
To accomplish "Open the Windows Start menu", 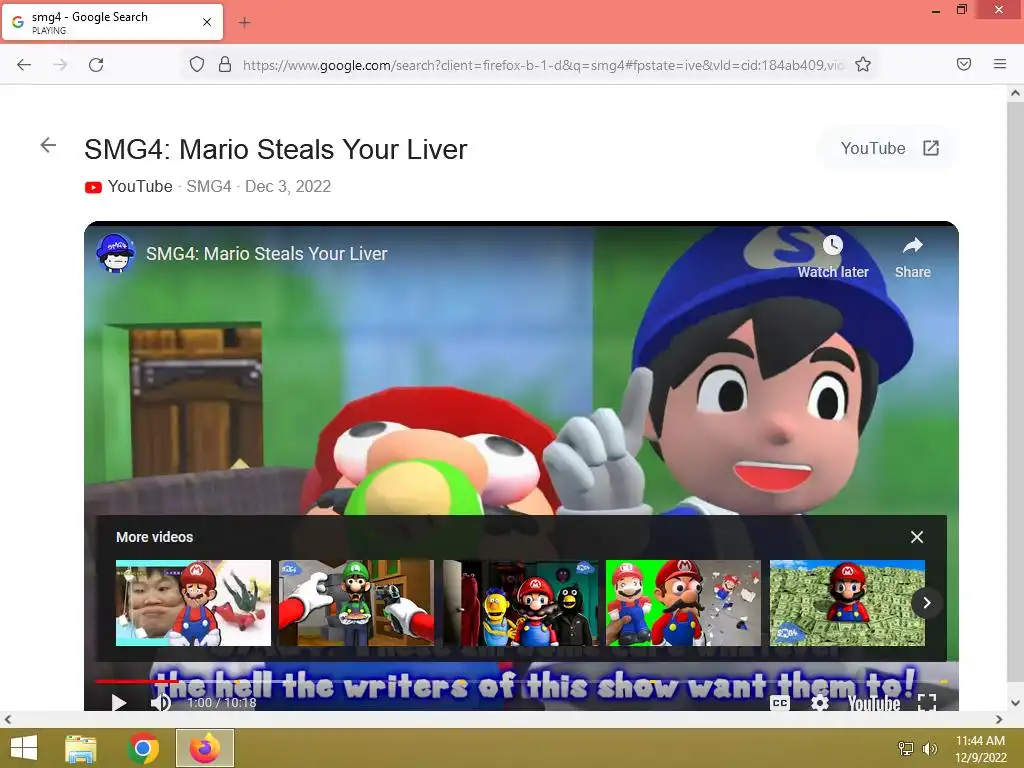I will tap(24, 748).
